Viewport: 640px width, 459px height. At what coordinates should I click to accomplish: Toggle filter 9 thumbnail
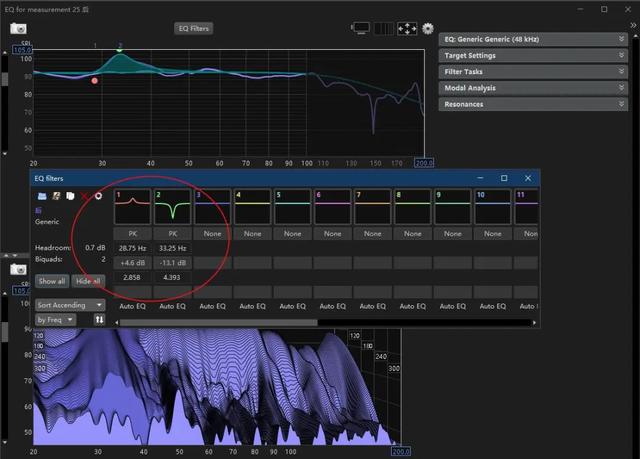coord(452,206)
